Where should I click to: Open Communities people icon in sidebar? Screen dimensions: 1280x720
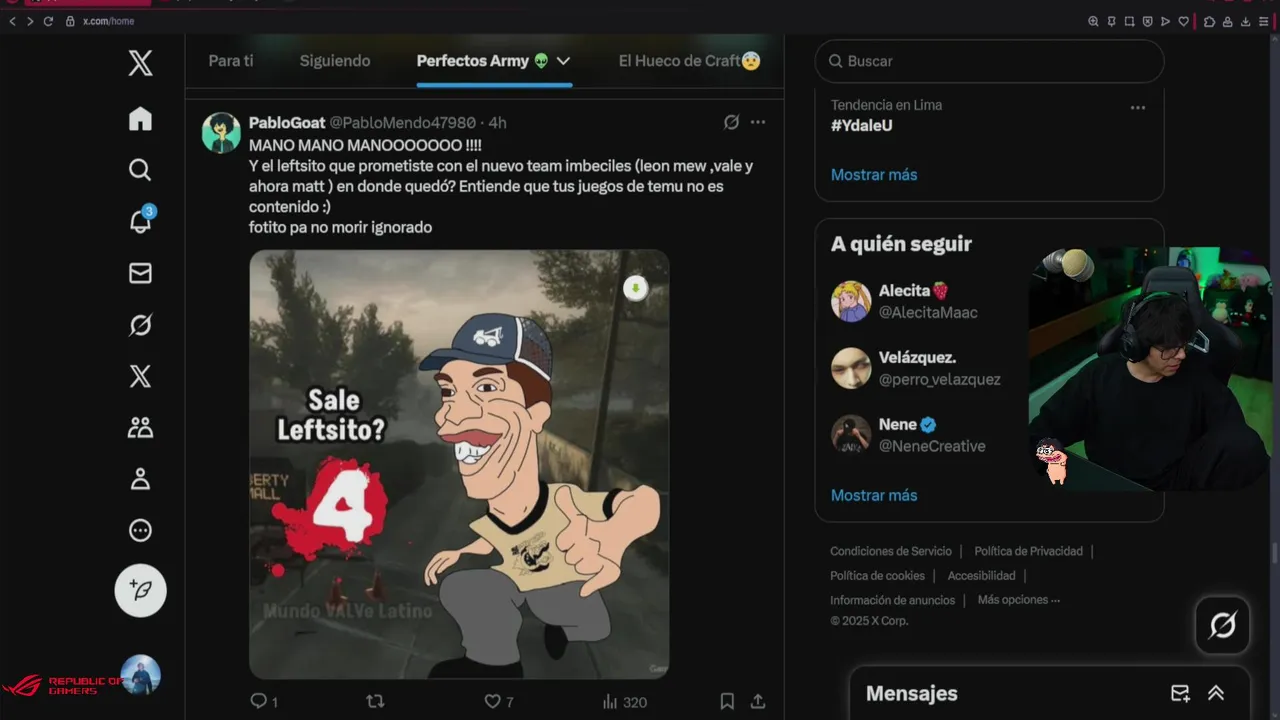click(140, 428)
